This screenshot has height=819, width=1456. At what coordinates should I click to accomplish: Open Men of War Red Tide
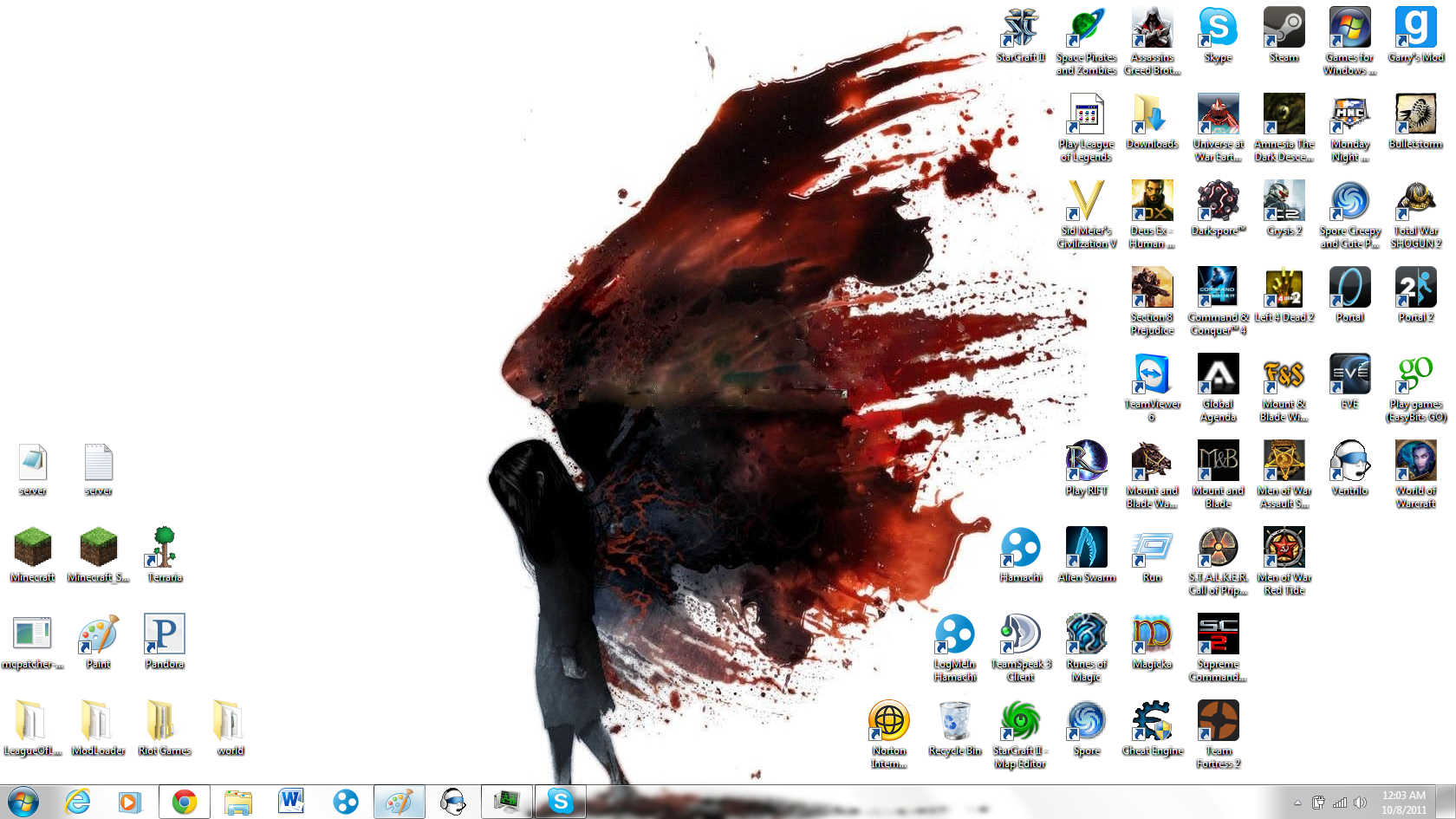click(x=1284, y=562)
